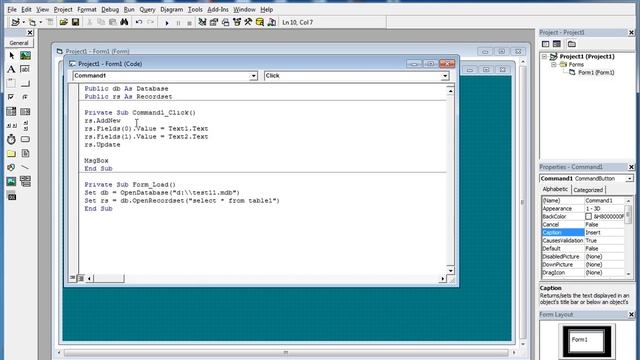640x360 pixels.
Task: Select the horizontal scrollbar control tool
Action: [11, 125]
